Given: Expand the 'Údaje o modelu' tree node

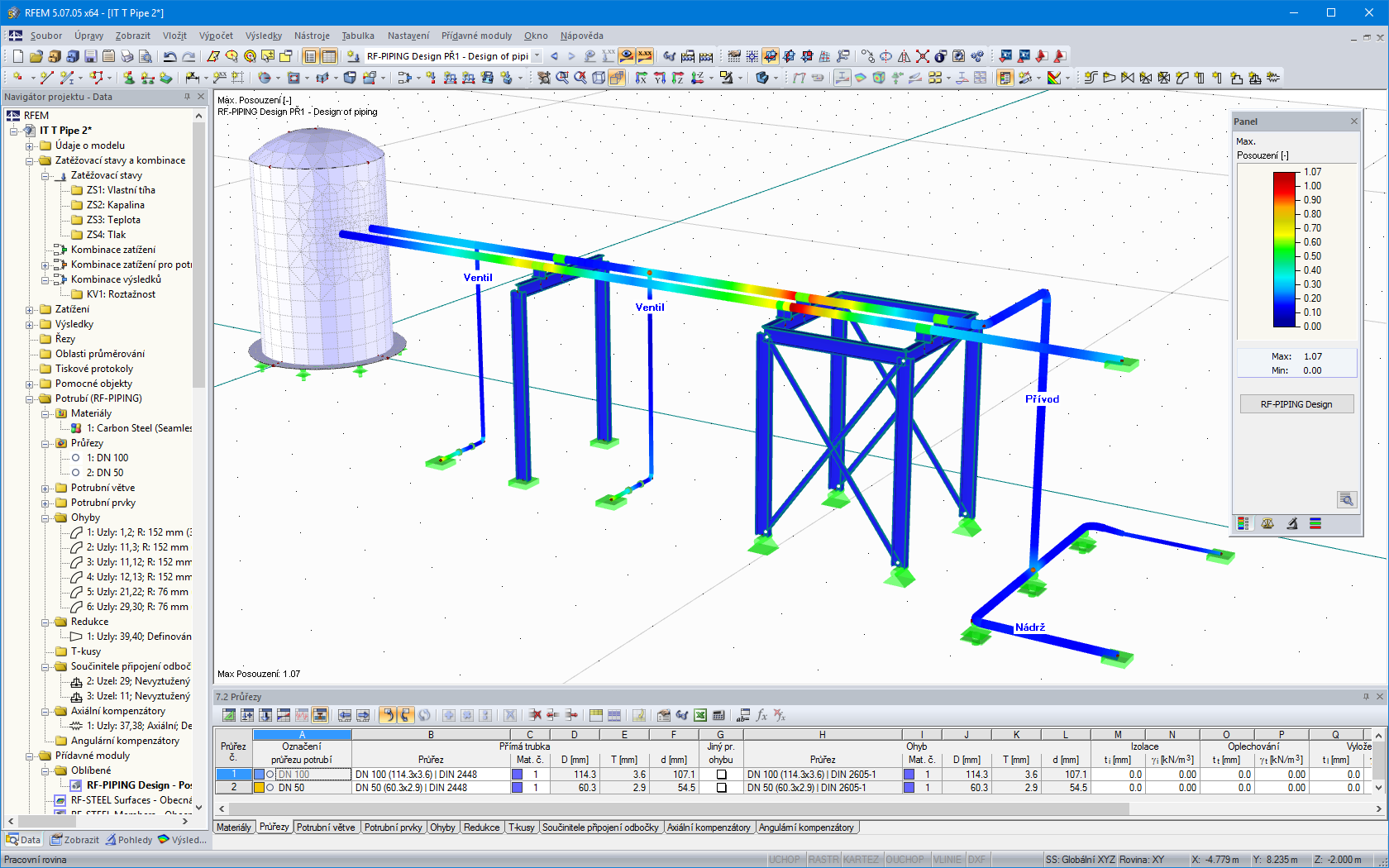Looking at the screenshot, I should (x=30, y=145).
